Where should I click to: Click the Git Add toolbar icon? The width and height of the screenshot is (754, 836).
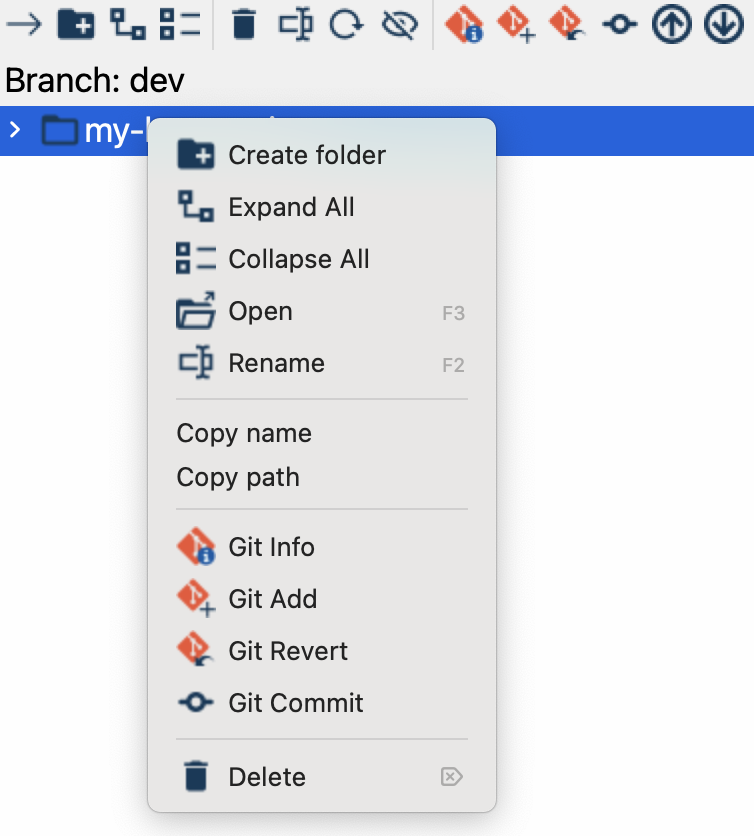pos(516,24)
